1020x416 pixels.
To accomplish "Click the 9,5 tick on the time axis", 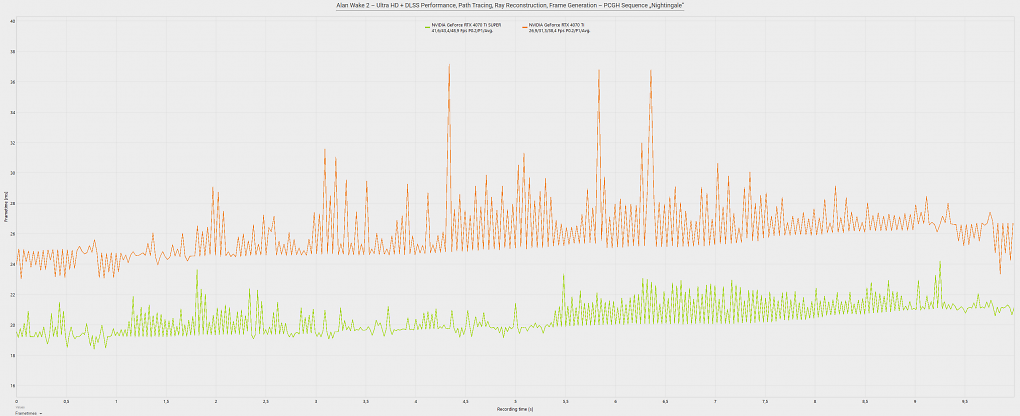I will (965, 402).
